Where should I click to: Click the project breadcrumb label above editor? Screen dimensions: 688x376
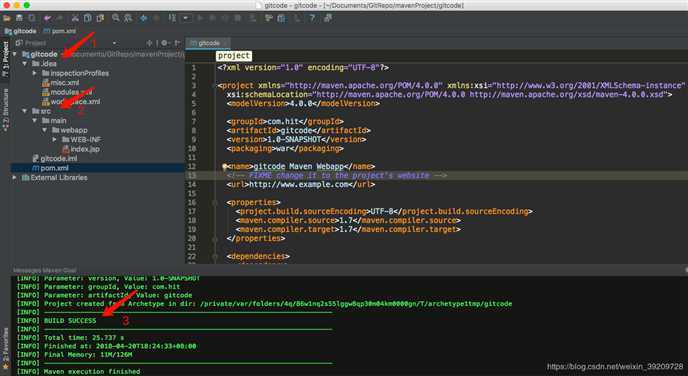click(x=234, y=56)
